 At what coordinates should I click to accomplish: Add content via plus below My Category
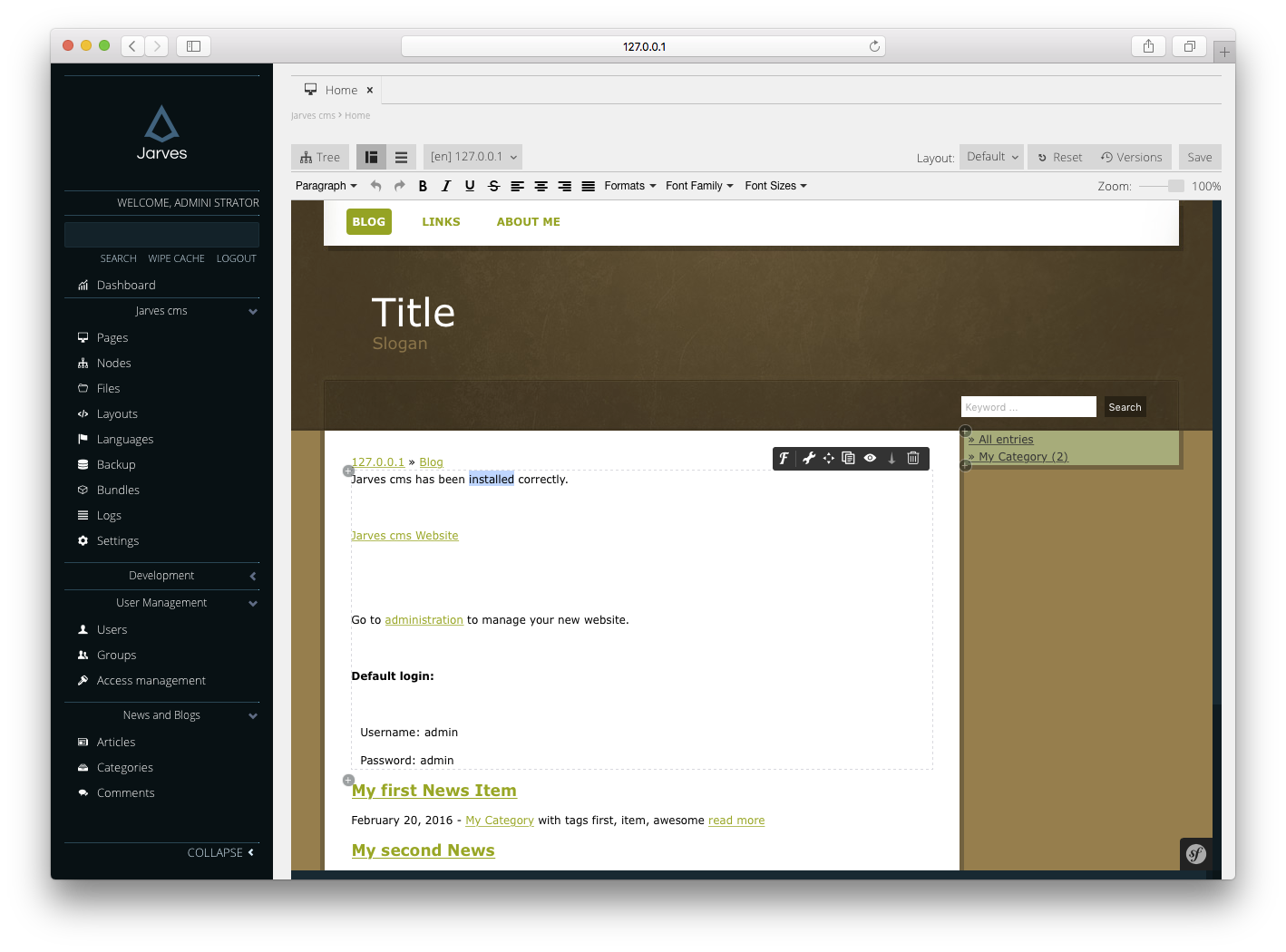click(965, 465)
